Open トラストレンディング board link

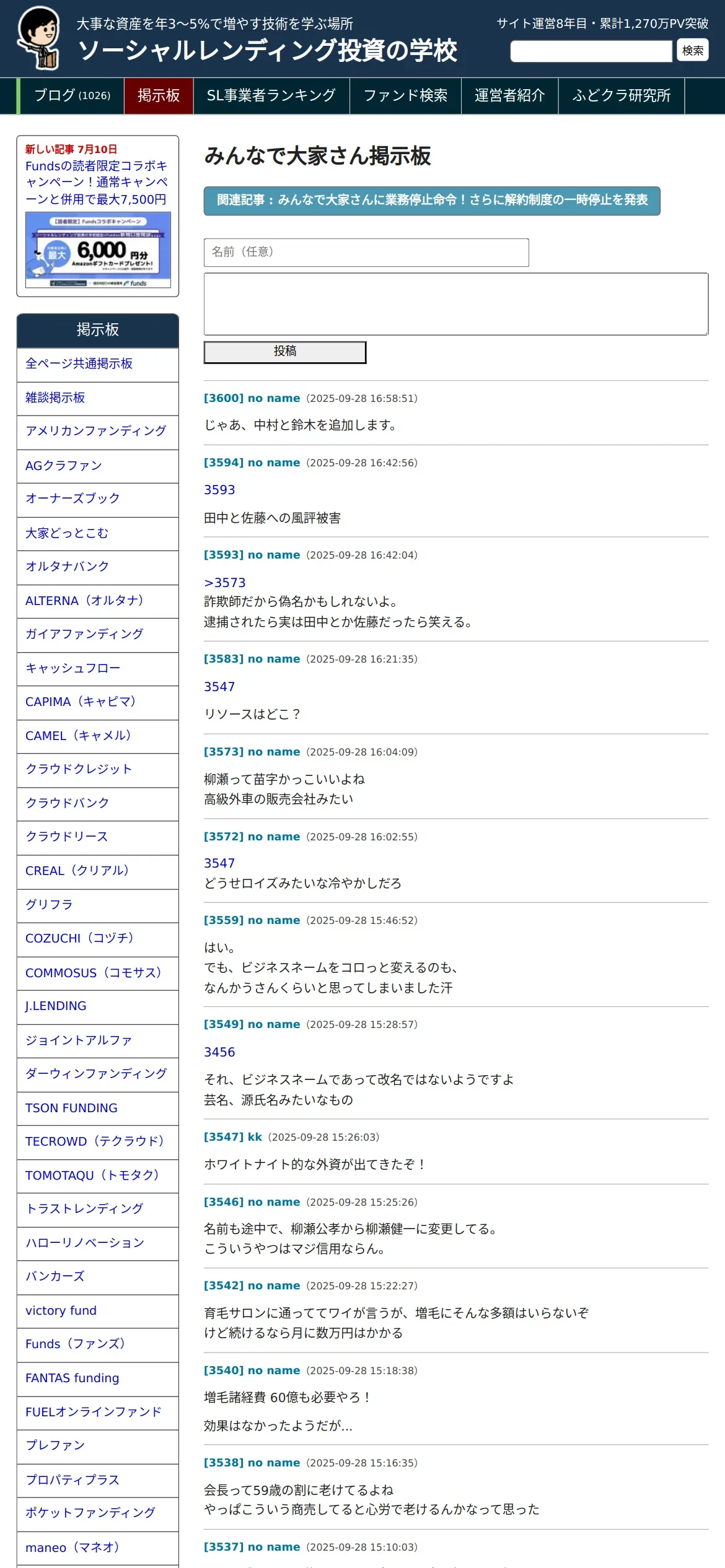click(98, 1209)
